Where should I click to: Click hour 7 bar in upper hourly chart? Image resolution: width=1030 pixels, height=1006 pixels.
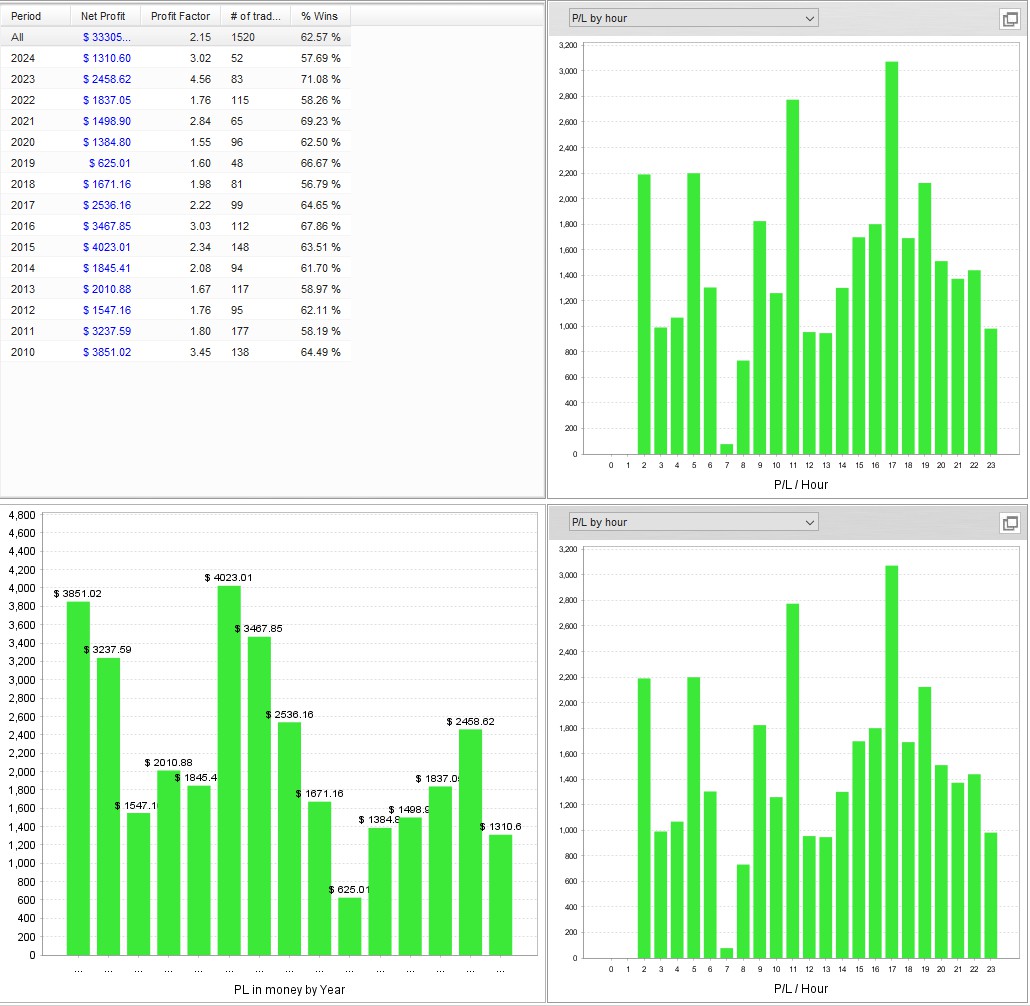point(727,449)
